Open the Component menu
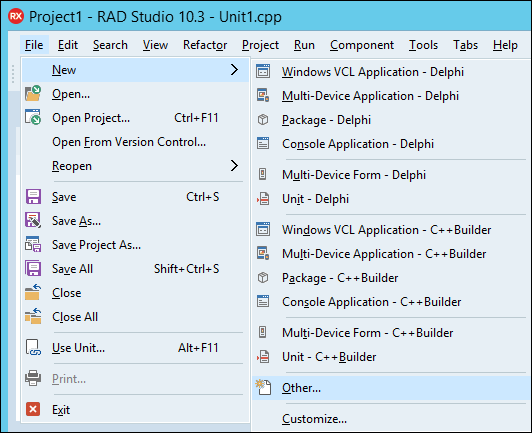The width and height of the screenshot is (532, 433). point(362,45)
